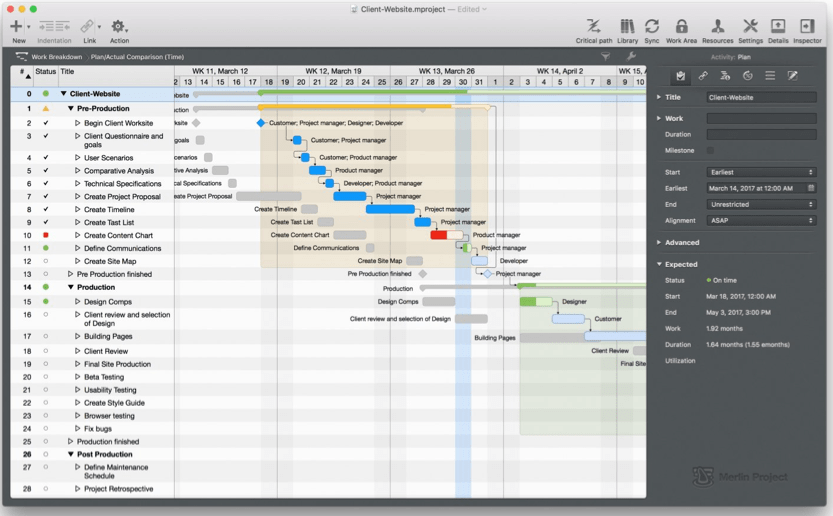This screenshot has height=516, width=833.
Task: Show the Details toolbar icon
Action: click(x=778, y=26)
